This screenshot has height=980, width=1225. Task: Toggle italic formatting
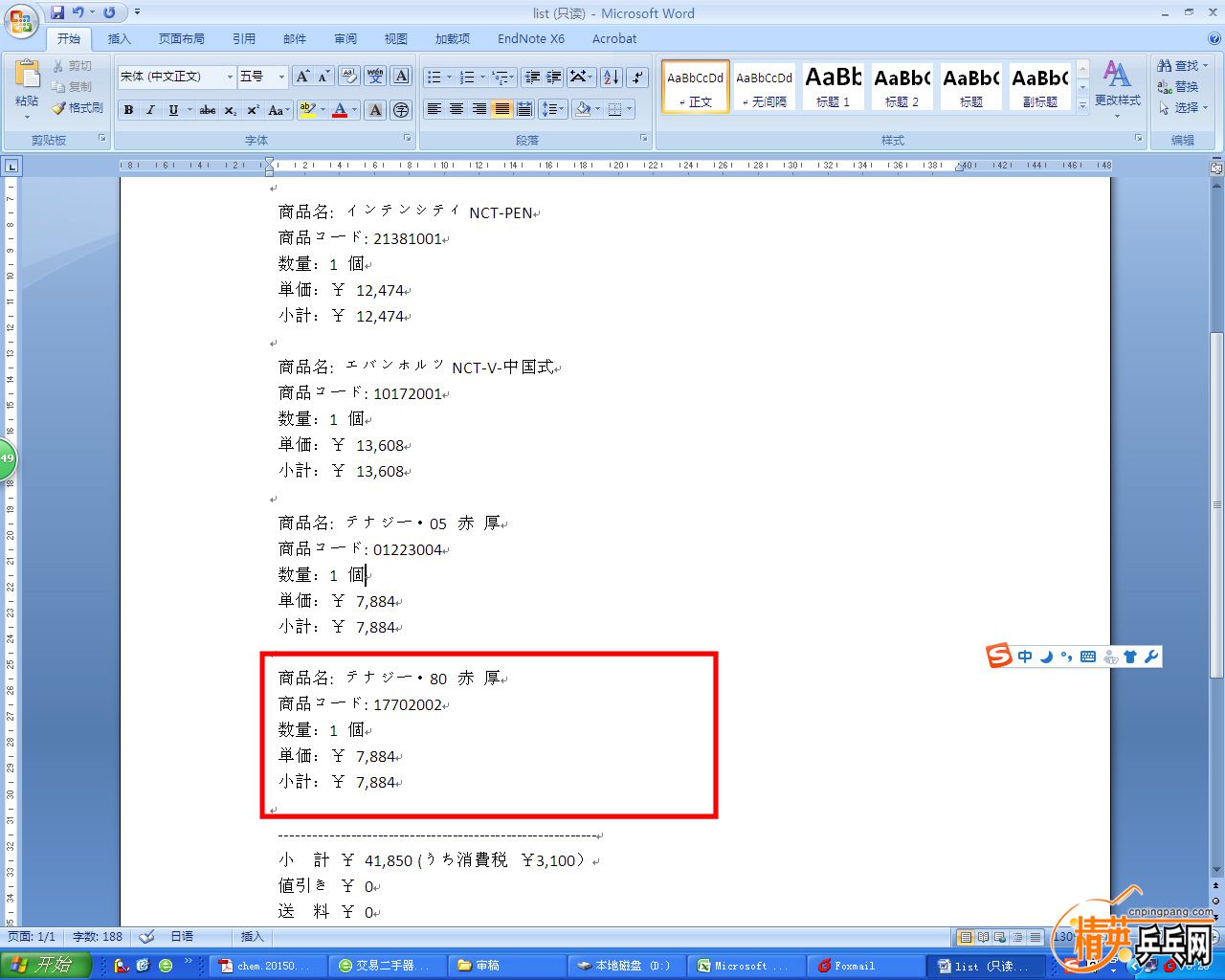pyautogui.click(x=150, y=110)
